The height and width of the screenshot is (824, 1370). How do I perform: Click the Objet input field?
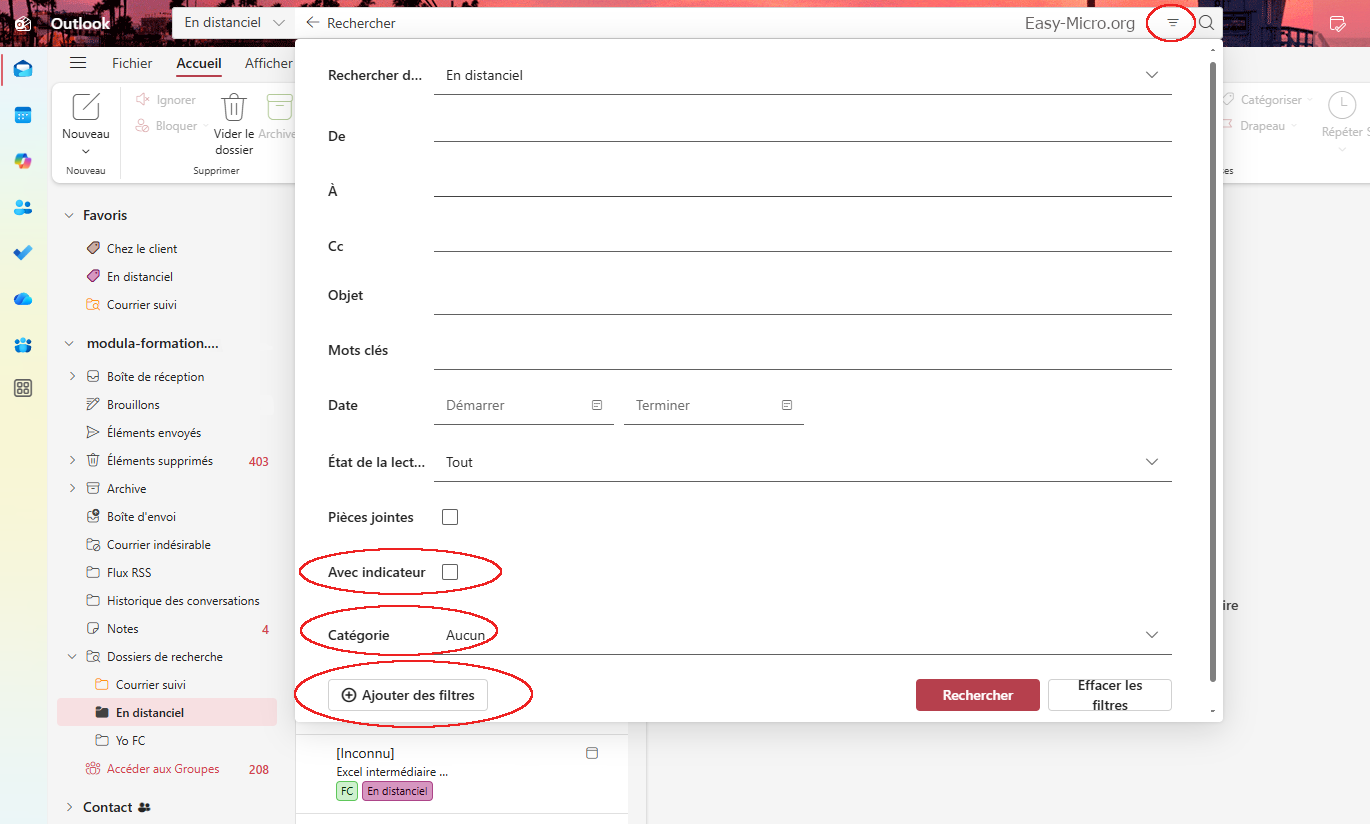pos(802,296)
